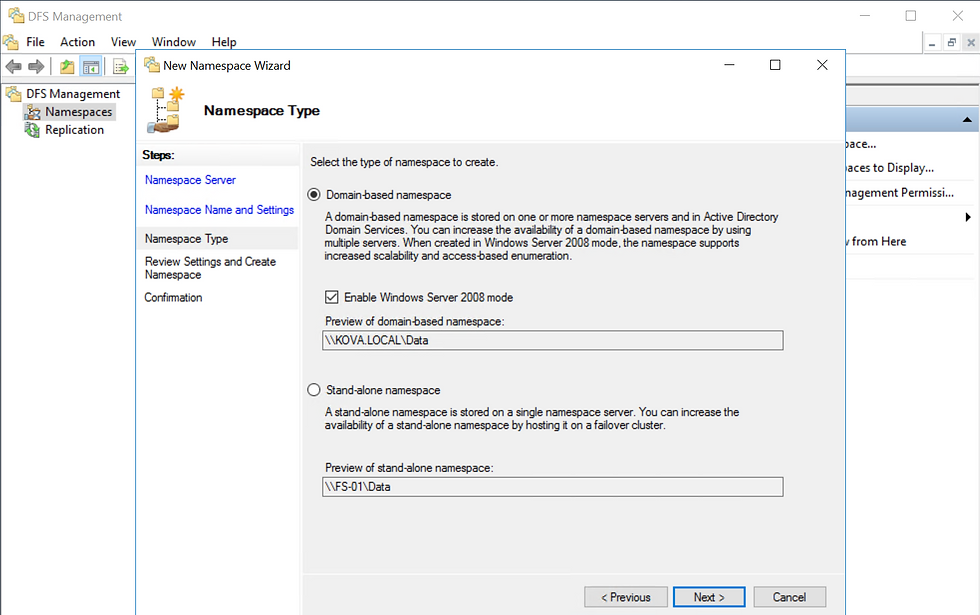Cancel the New Namespace Wizard
Image resolution: width=980 pixels, height=615 pixels.
tap(789, 597)
